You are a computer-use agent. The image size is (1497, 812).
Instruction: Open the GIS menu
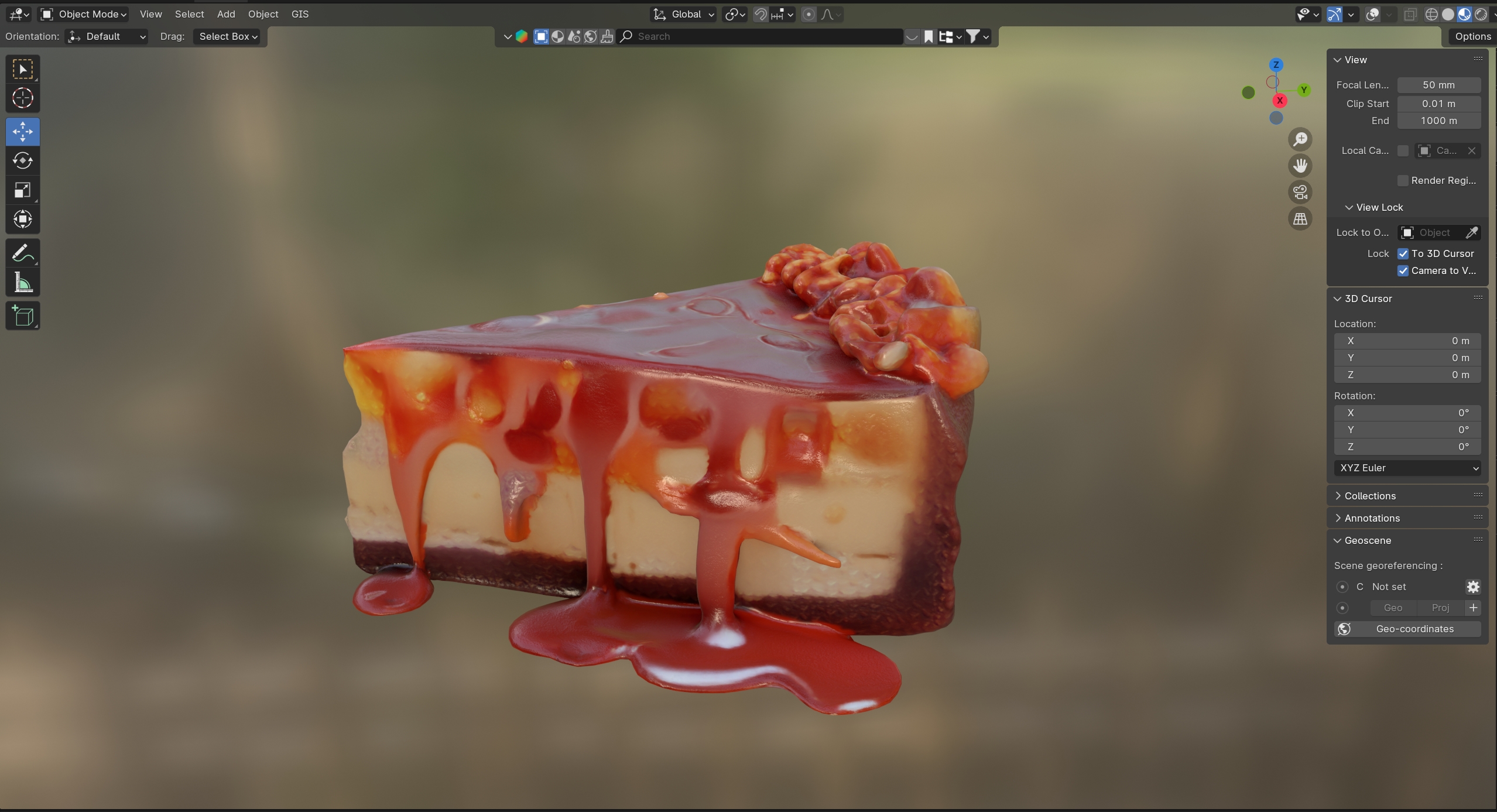pos(300,14)
